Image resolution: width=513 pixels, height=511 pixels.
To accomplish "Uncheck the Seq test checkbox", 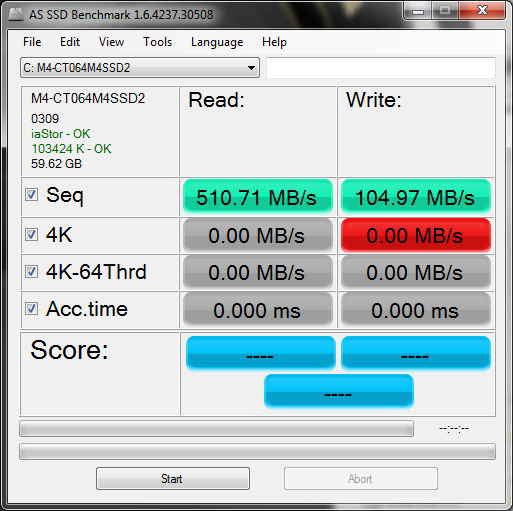I will pyautogui.click(x=32, y=195).
